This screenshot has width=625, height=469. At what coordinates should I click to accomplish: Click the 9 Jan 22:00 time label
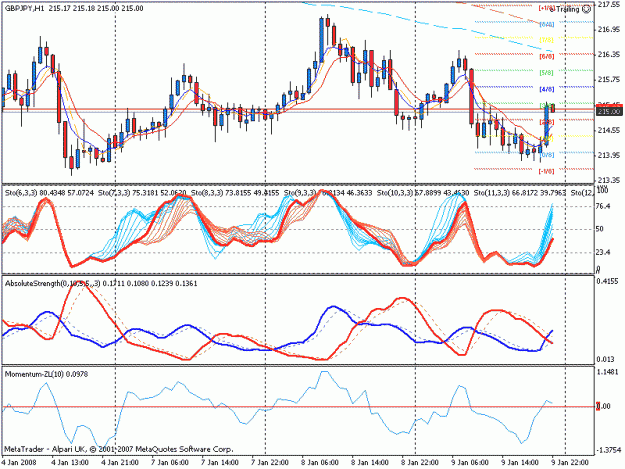570,462
